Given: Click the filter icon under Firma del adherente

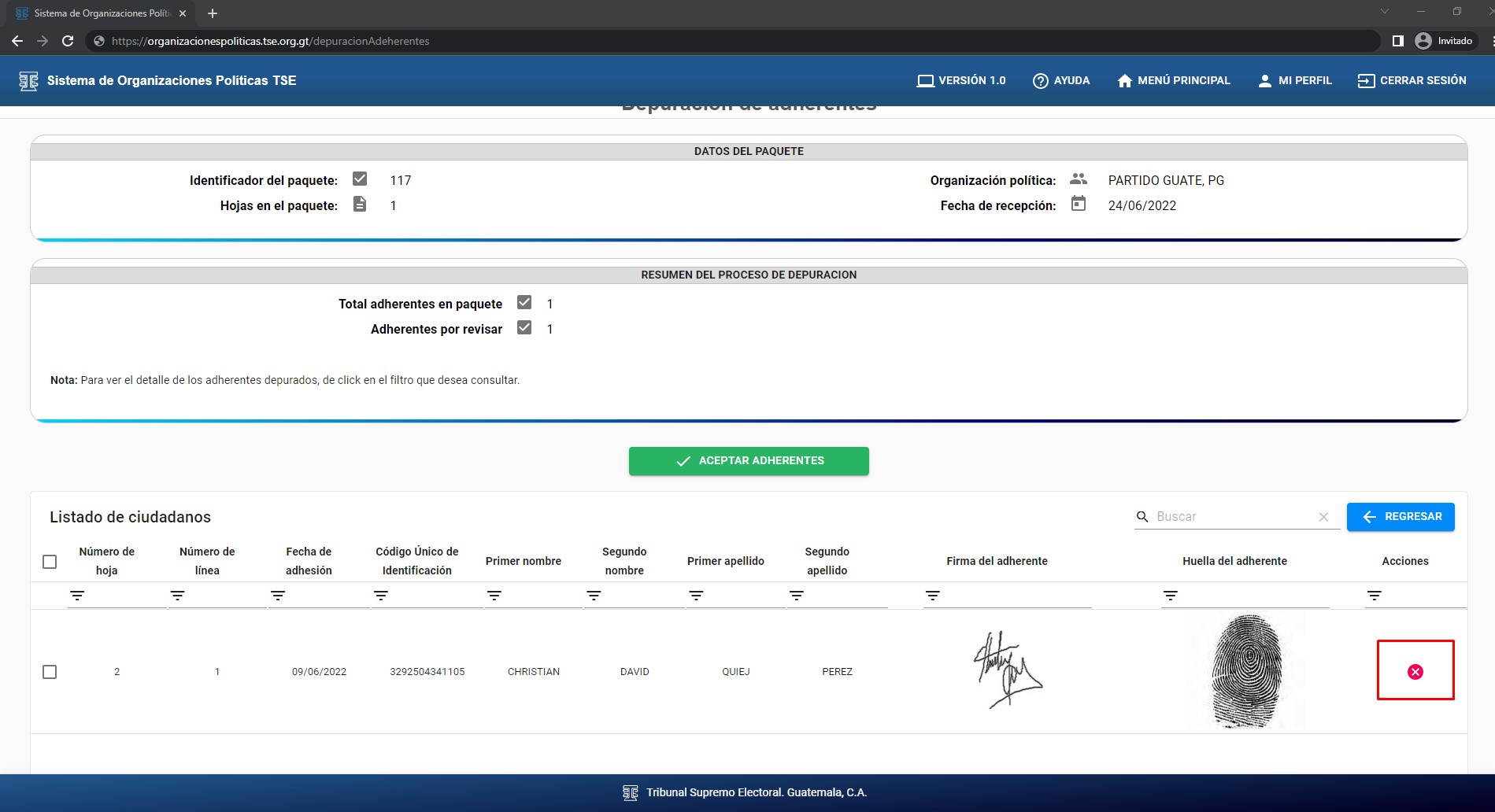Looking at the screenshot, I should coord(933,596).
